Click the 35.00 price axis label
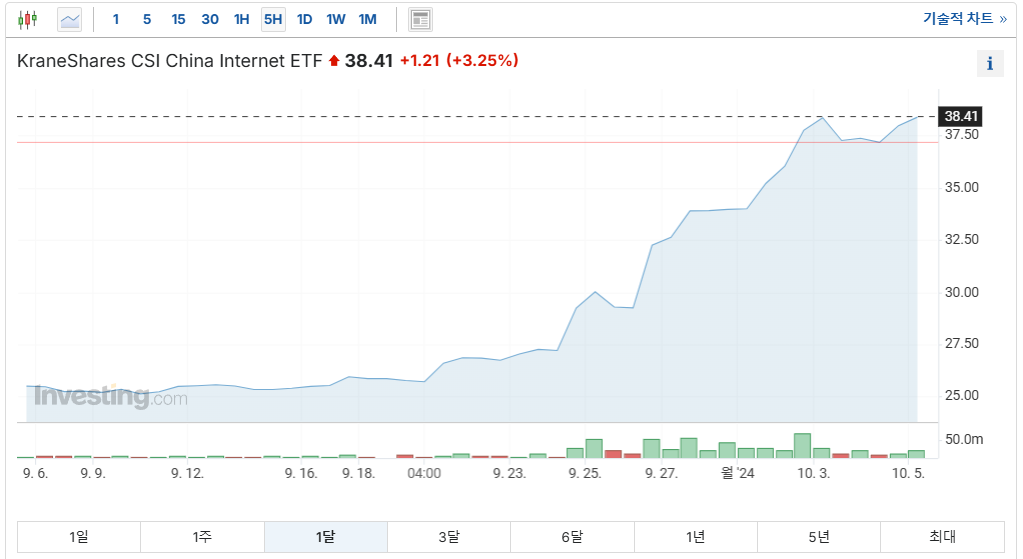The width and height of the screenshot is (1023, 559). point(962,188)
